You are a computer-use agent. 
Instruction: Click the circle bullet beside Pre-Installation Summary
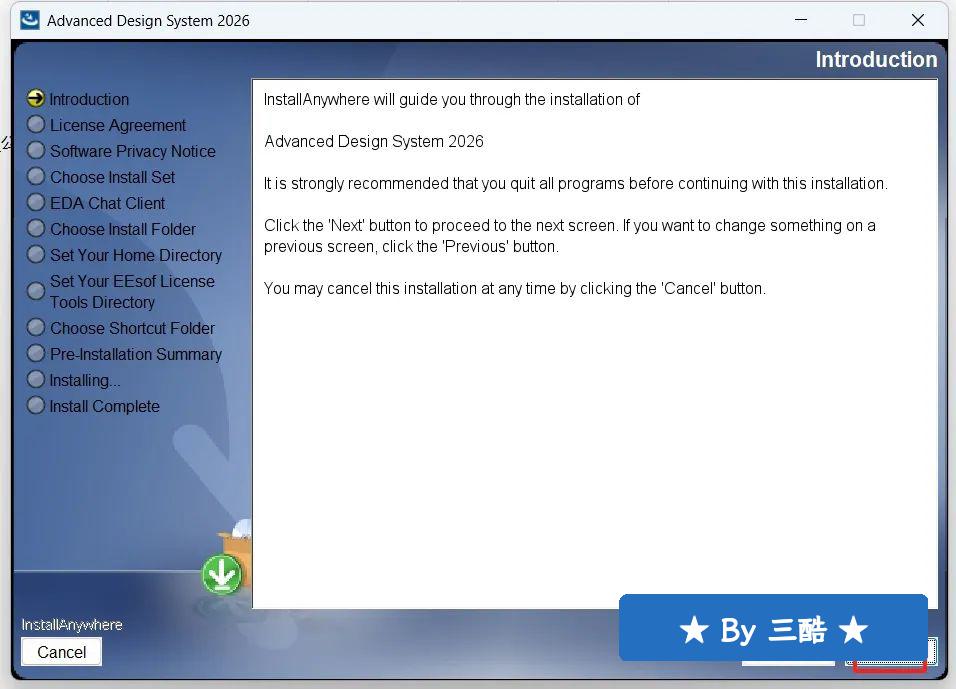[x=36, y=353]
